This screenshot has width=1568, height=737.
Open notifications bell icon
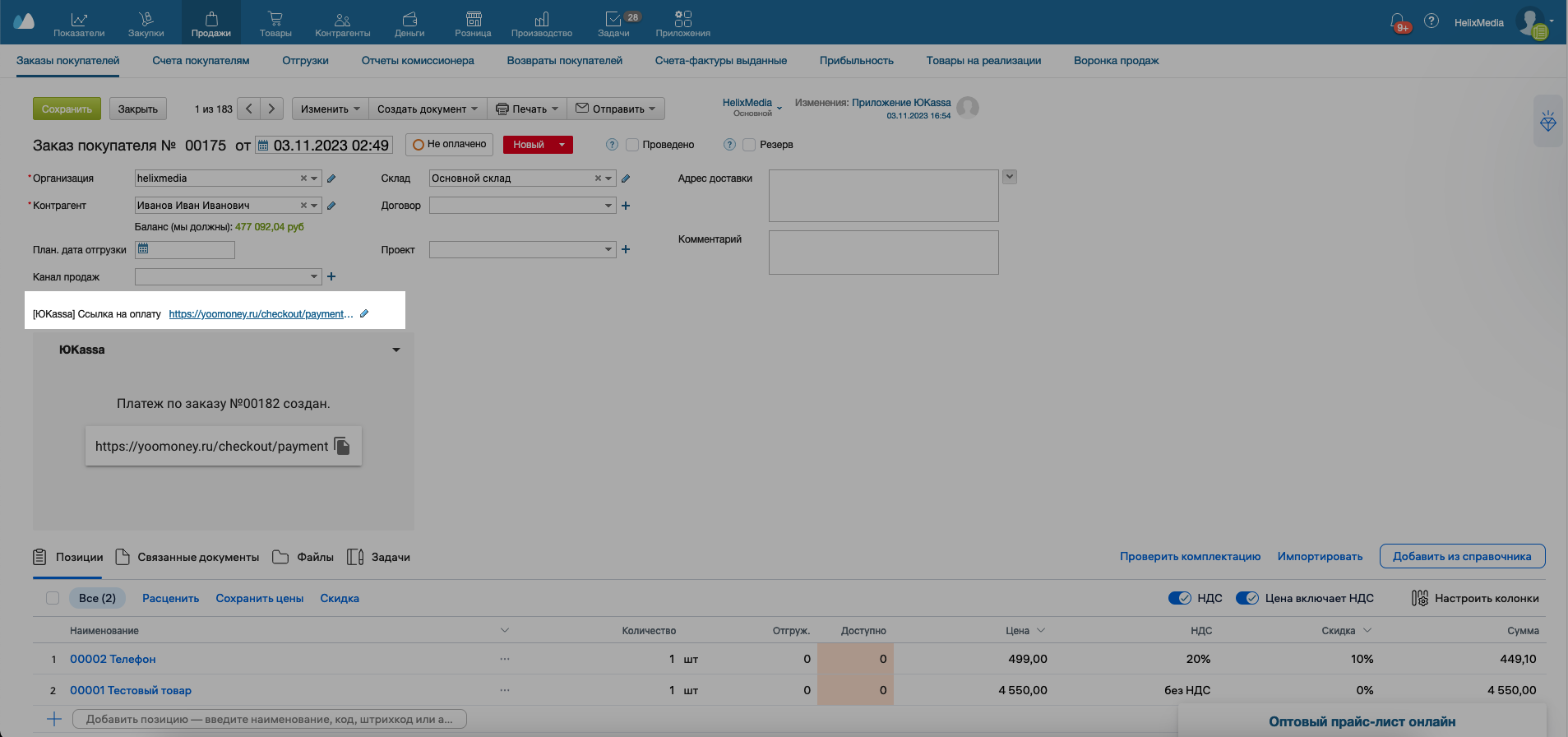coord(1397,21)
